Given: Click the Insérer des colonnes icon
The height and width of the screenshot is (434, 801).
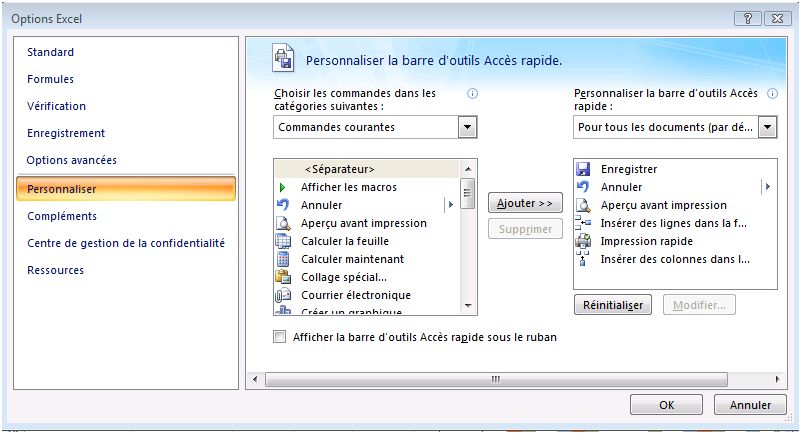Looking at the screenshot, I should (x=583, y=259).
